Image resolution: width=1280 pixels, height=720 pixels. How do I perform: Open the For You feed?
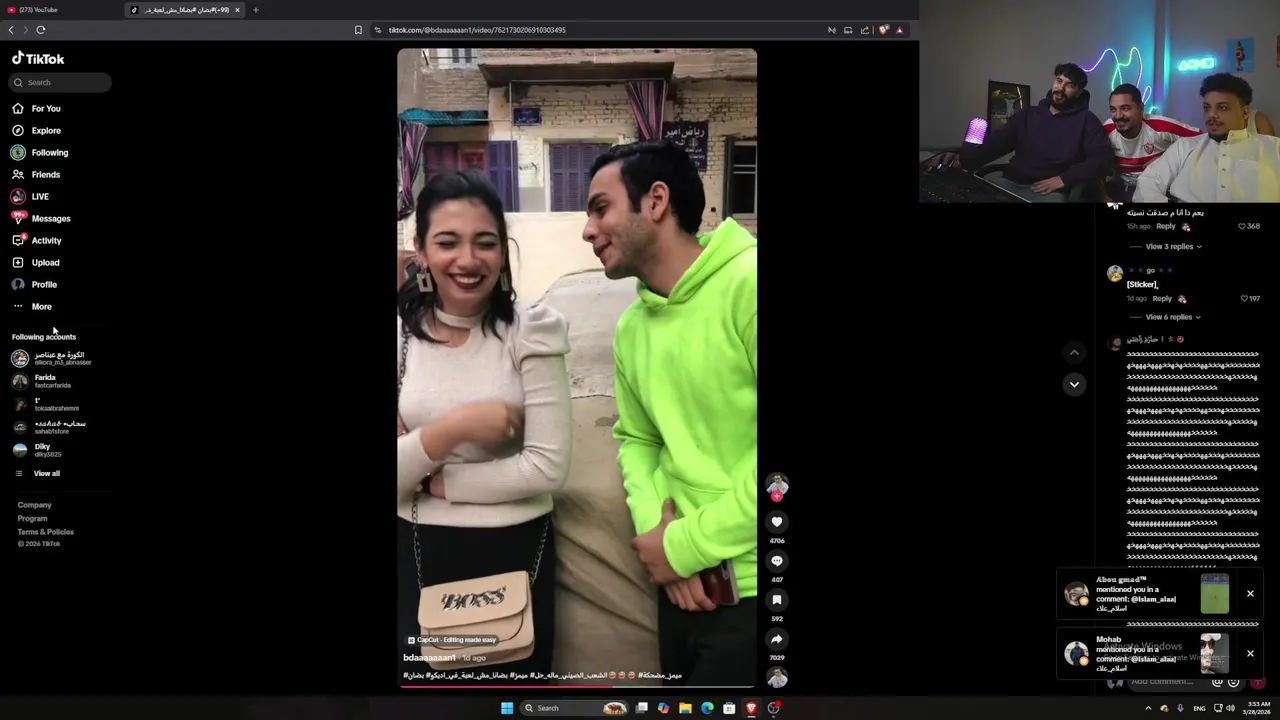pos(36,109)
